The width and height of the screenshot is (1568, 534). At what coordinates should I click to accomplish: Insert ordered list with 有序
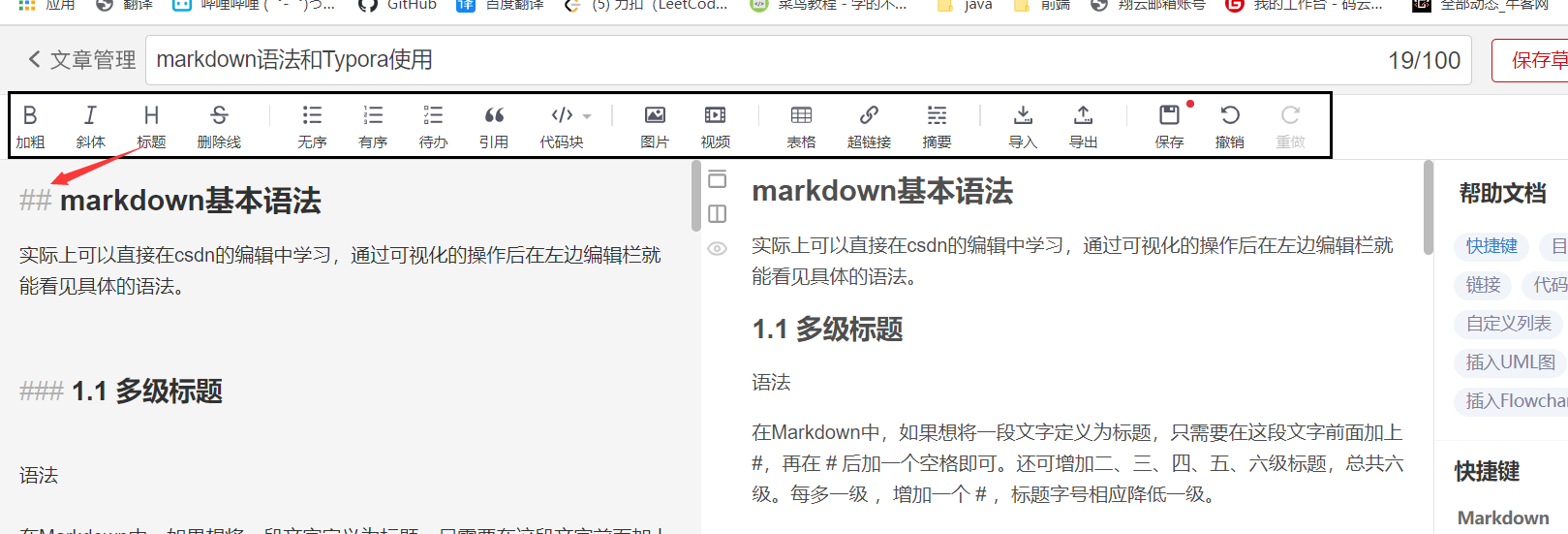coord(373,126)
